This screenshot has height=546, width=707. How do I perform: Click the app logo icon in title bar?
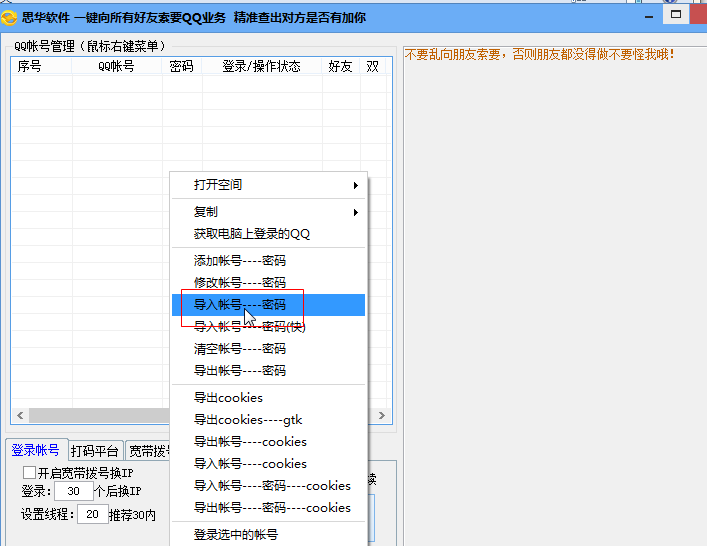9,18
